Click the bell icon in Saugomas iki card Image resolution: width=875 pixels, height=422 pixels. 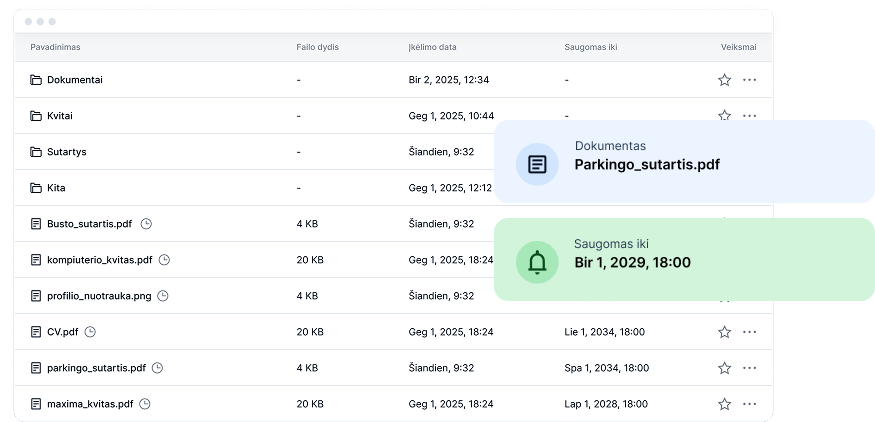pyautogui.click(x=537, y=262)
